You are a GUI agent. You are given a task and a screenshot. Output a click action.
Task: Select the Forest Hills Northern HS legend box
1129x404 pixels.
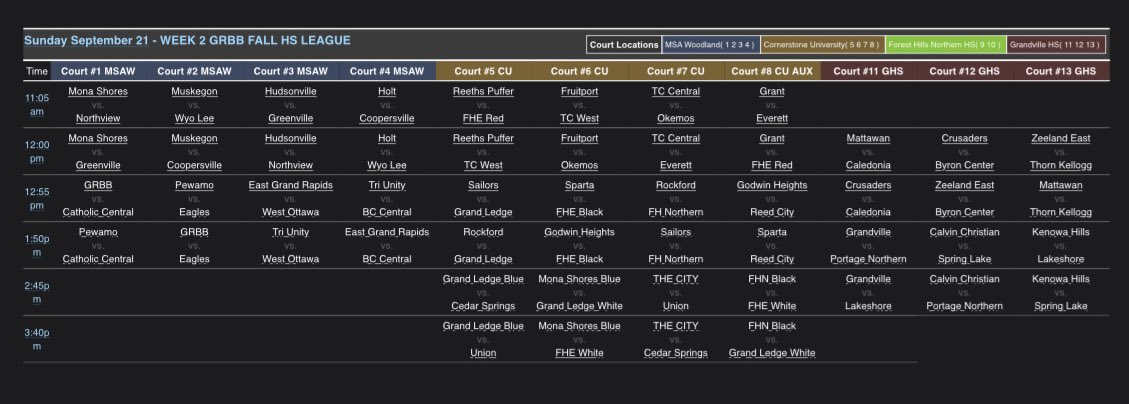coord(945,45)
